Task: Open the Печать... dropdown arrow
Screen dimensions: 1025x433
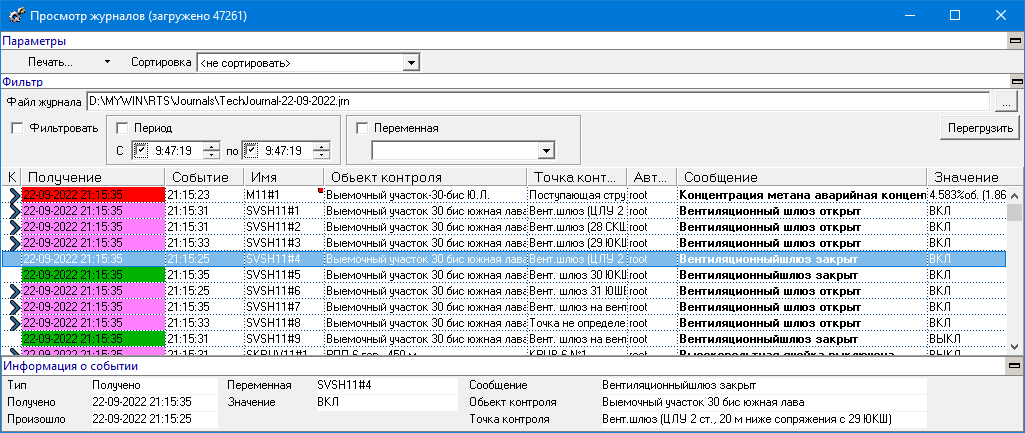Action: 108,63
